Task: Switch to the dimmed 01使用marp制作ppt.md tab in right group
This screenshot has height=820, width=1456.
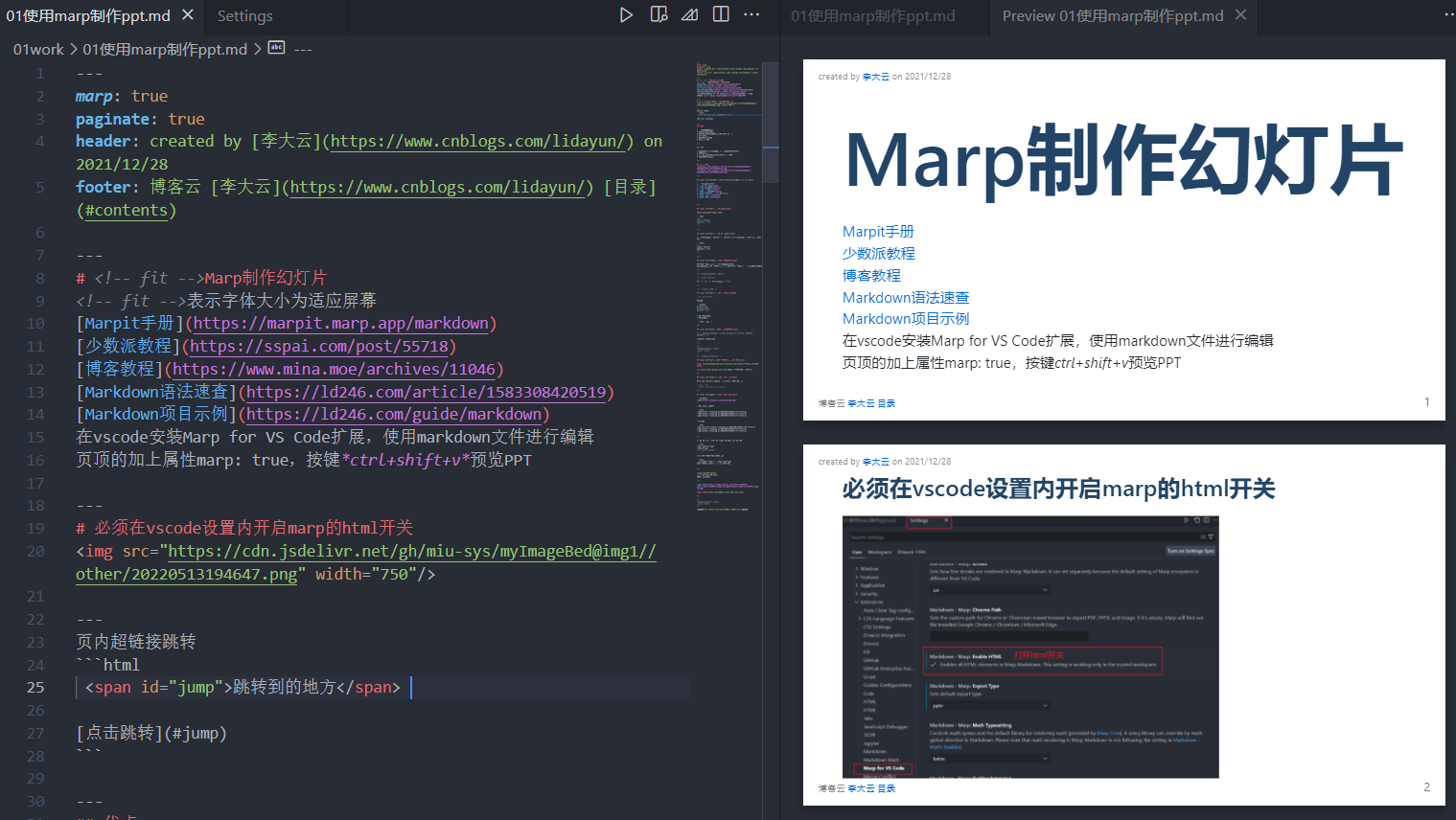Action: click(873, 16)
